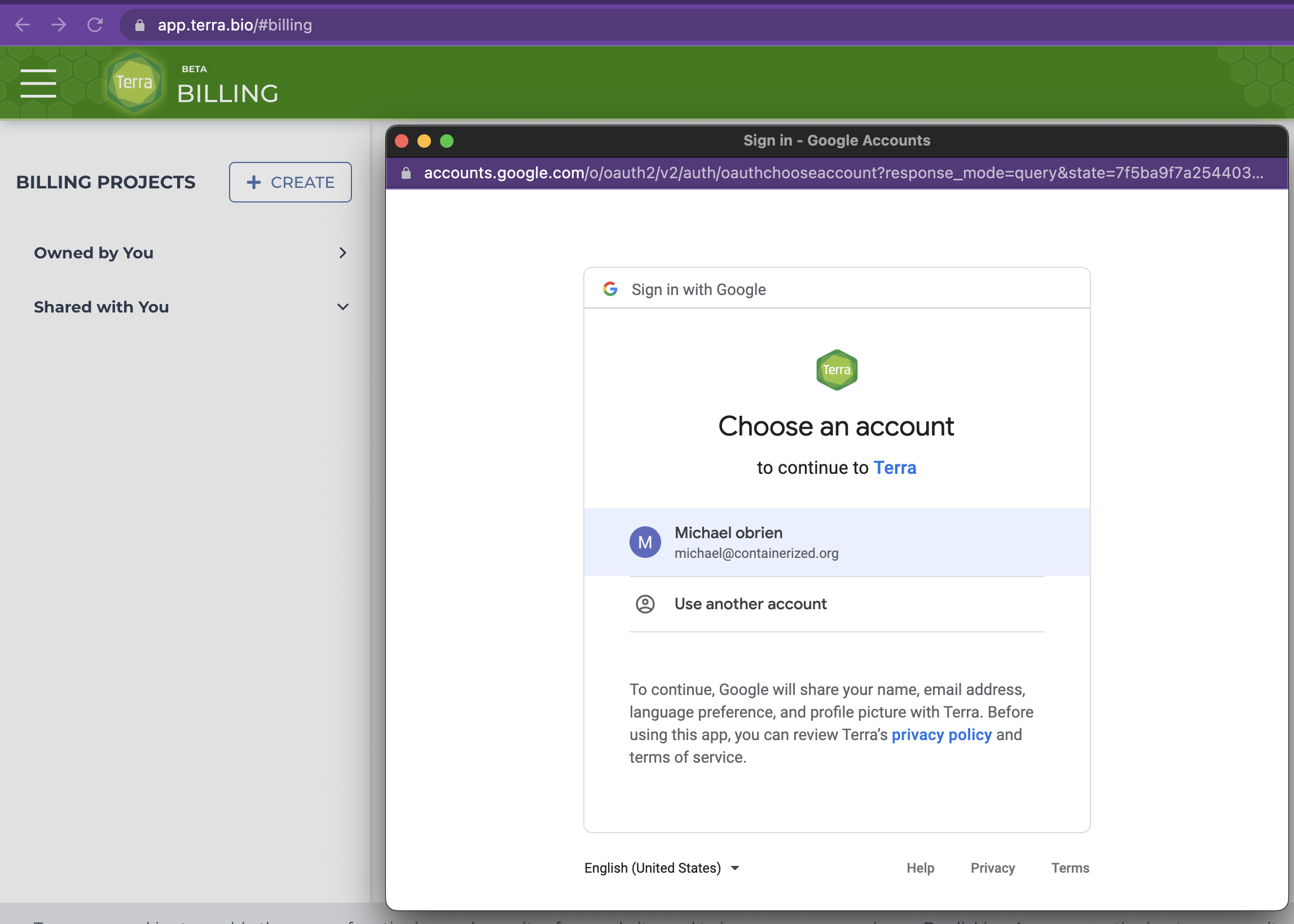Viewport: 1294px width, 924px height.
Task: Click the Use another account person icon
Action: [644, 604]
